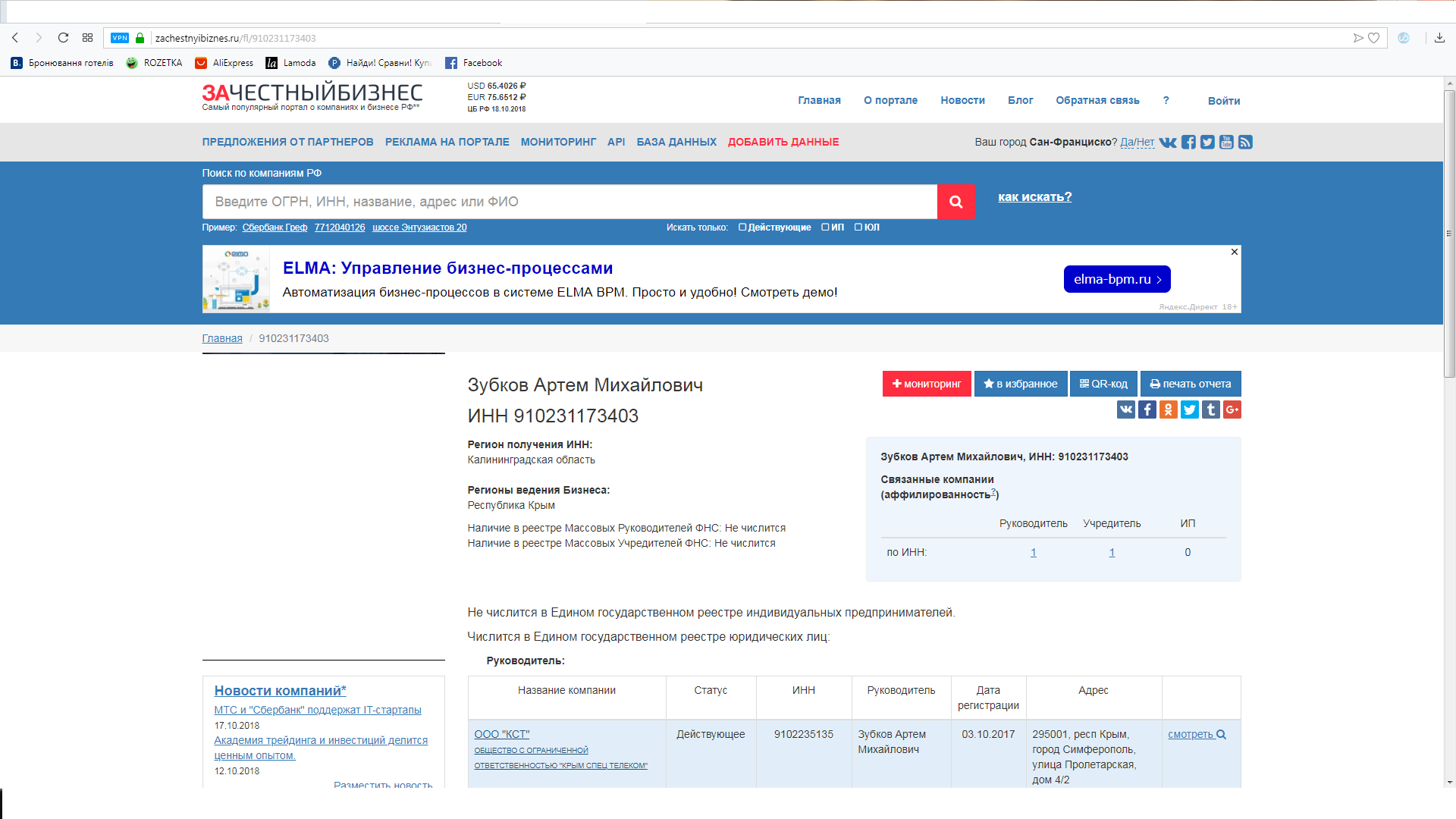Share via Tumblr icon
This screenshot has height=819, width=1456.
[x=1211, y=409]
